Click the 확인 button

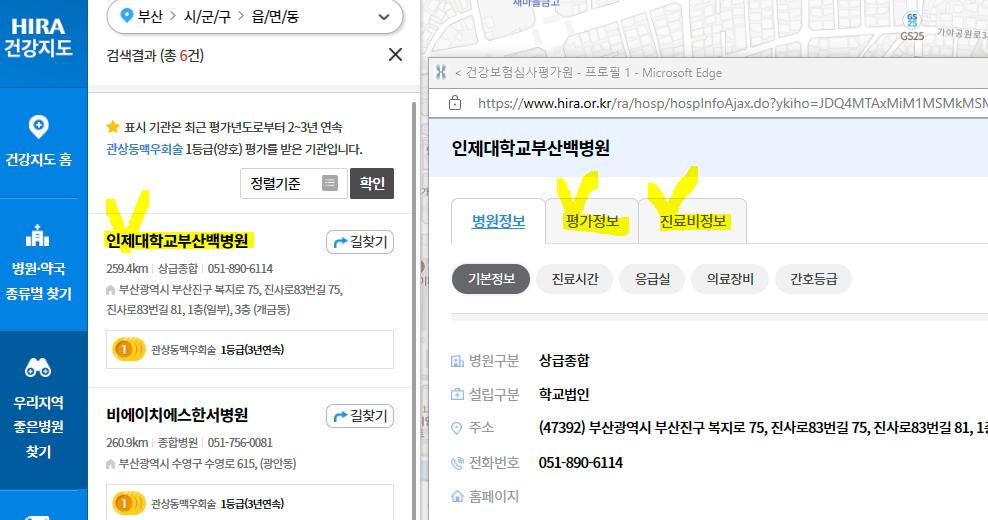tap(372, 183)
